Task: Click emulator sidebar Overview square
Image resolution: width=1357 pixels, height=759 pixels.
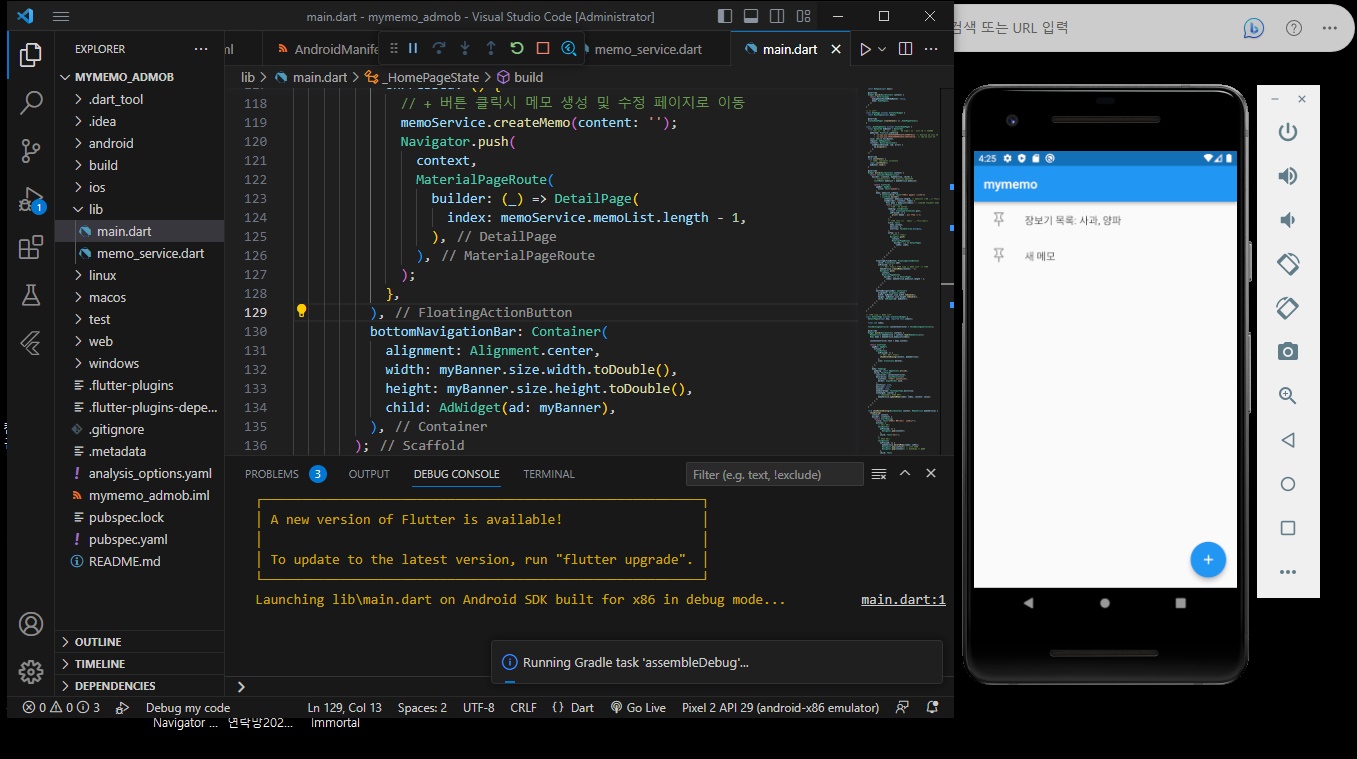Action: (1288, 528)
